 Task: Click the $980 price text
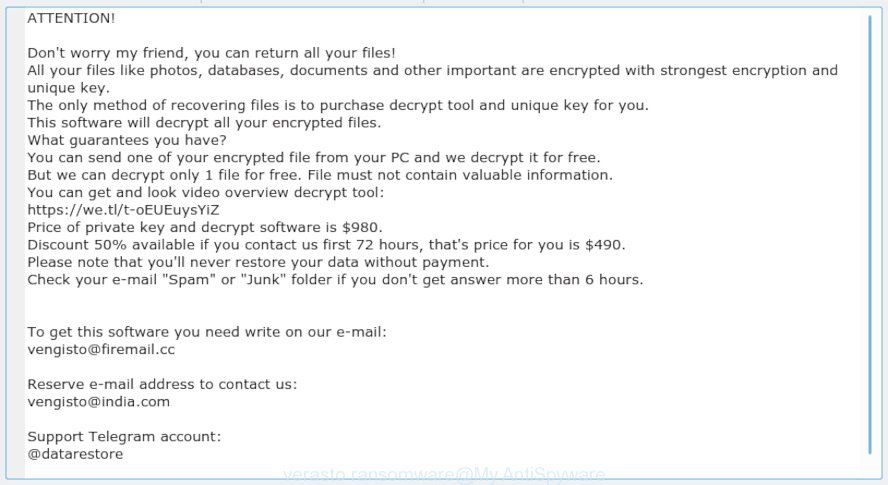point(362,228)
